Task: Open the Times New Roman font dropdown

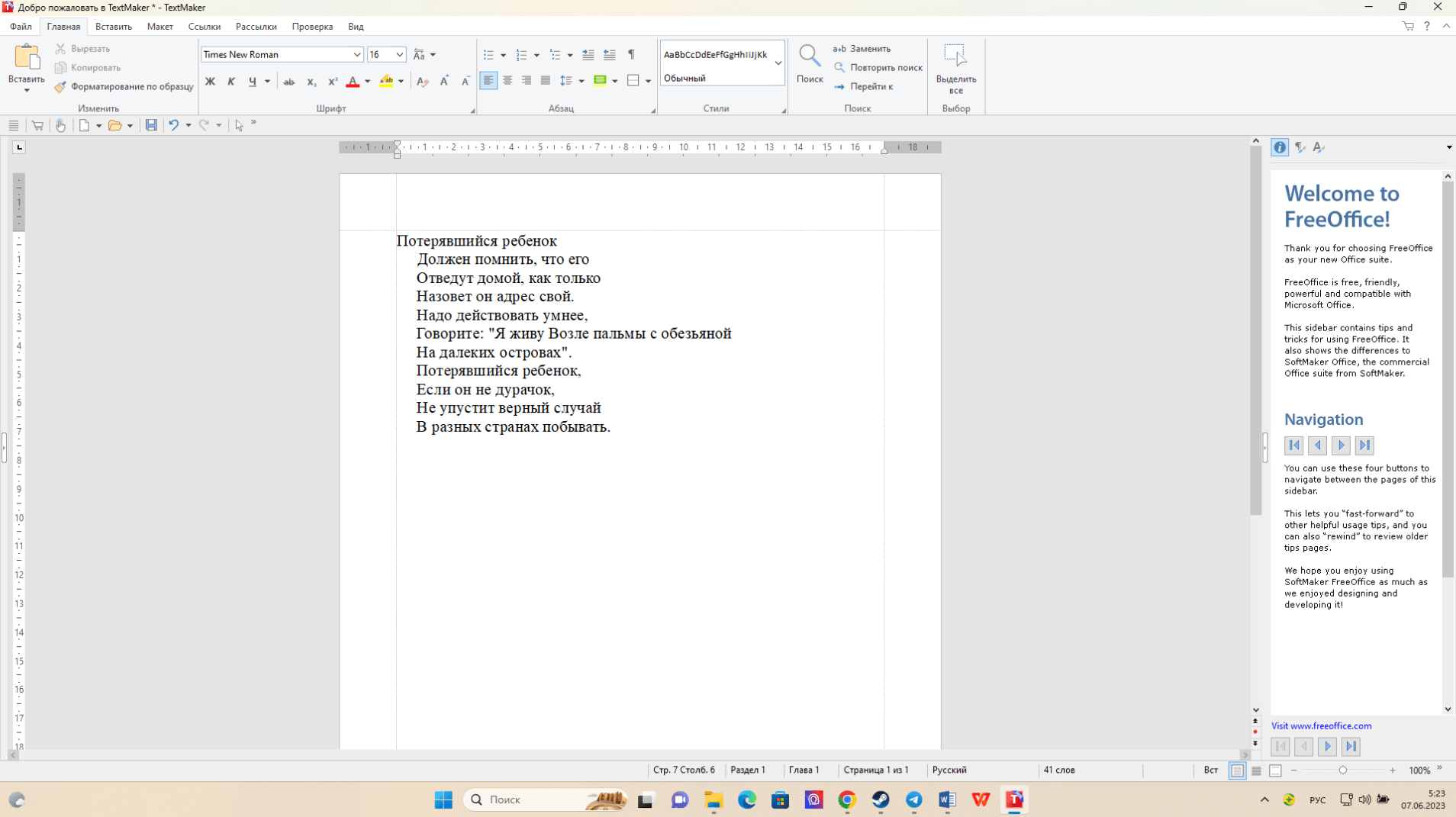Action: [356, 55]
